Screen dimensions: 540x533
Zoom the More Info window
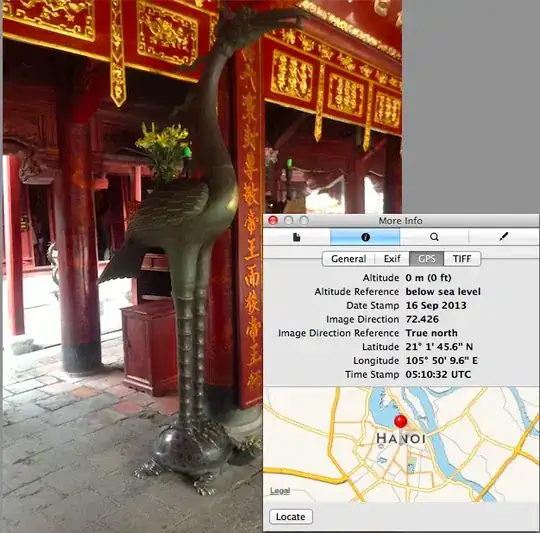tap(304, 220)
